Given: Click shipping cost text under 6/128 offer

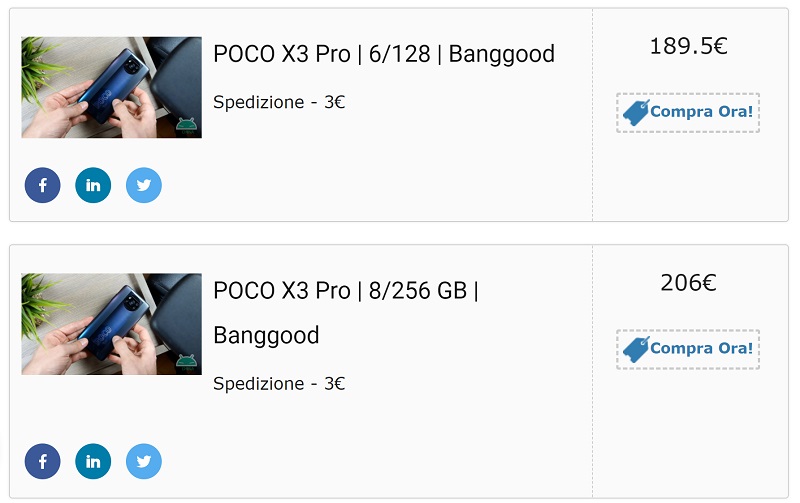Looking at the screenshot, I should click(279, 102).
